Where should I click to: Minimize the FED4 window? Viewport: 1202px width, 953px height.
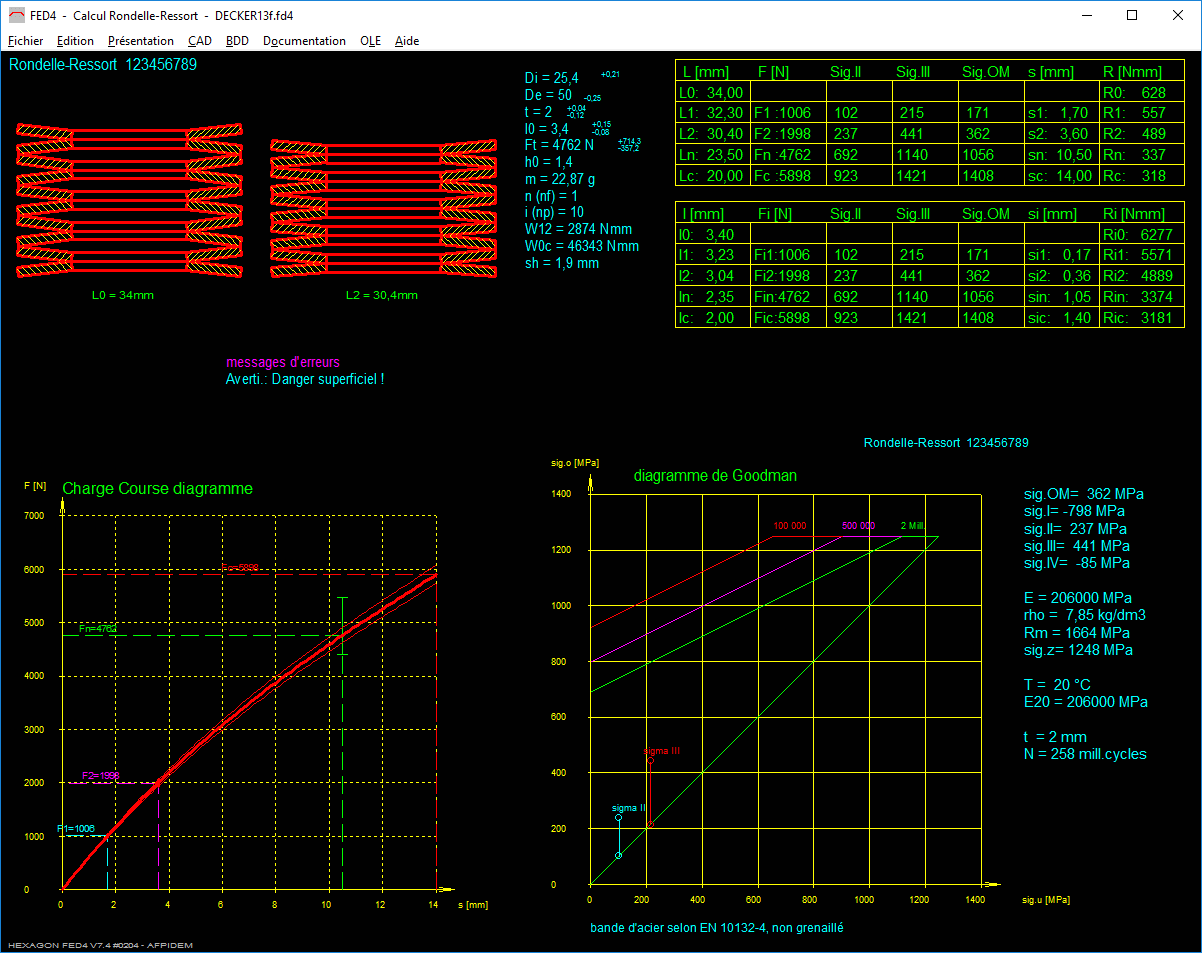click(1086, 15)
